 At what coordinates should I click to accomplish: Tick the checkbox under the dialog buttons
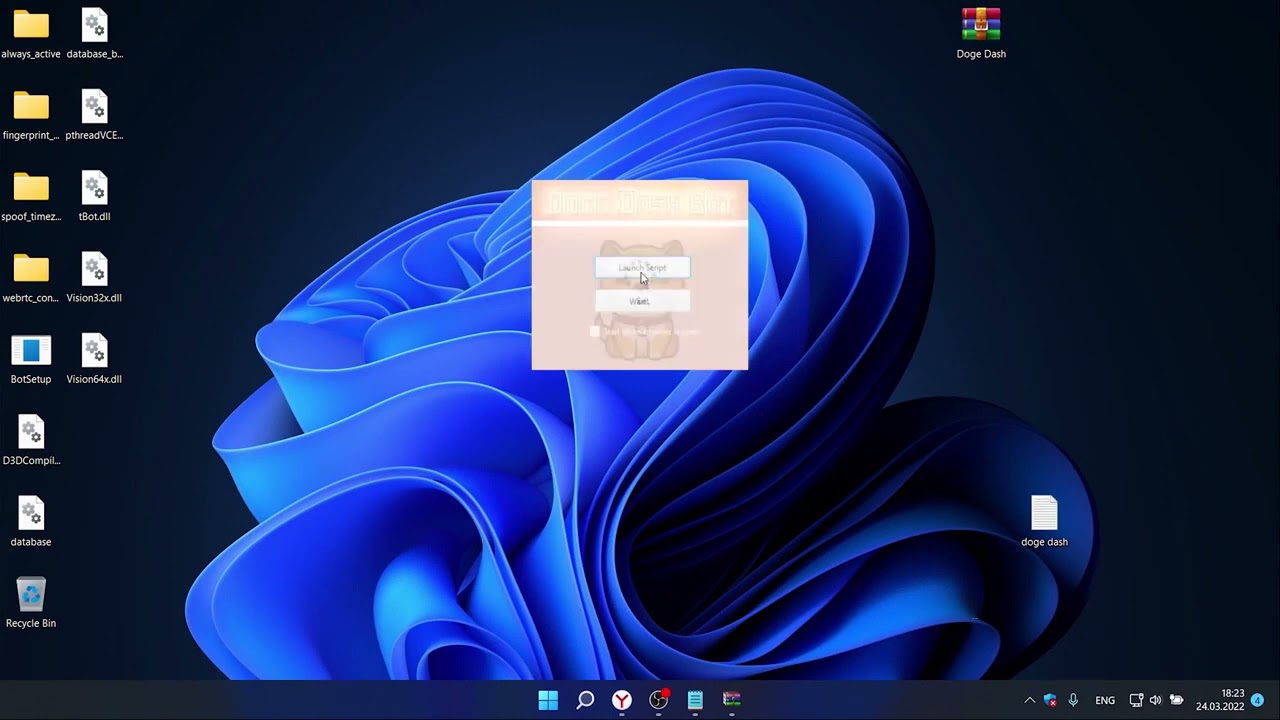(595, 331)
